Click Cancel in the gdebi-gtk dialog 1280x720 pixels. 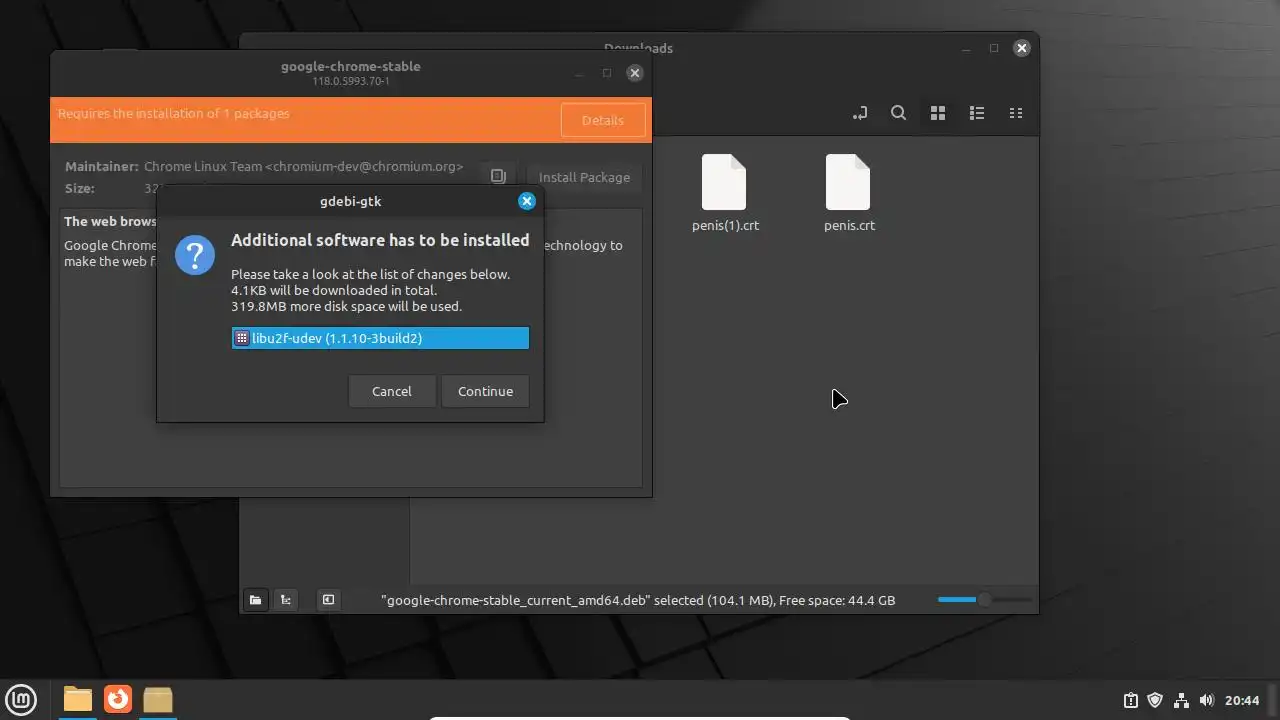coord(391,391)
